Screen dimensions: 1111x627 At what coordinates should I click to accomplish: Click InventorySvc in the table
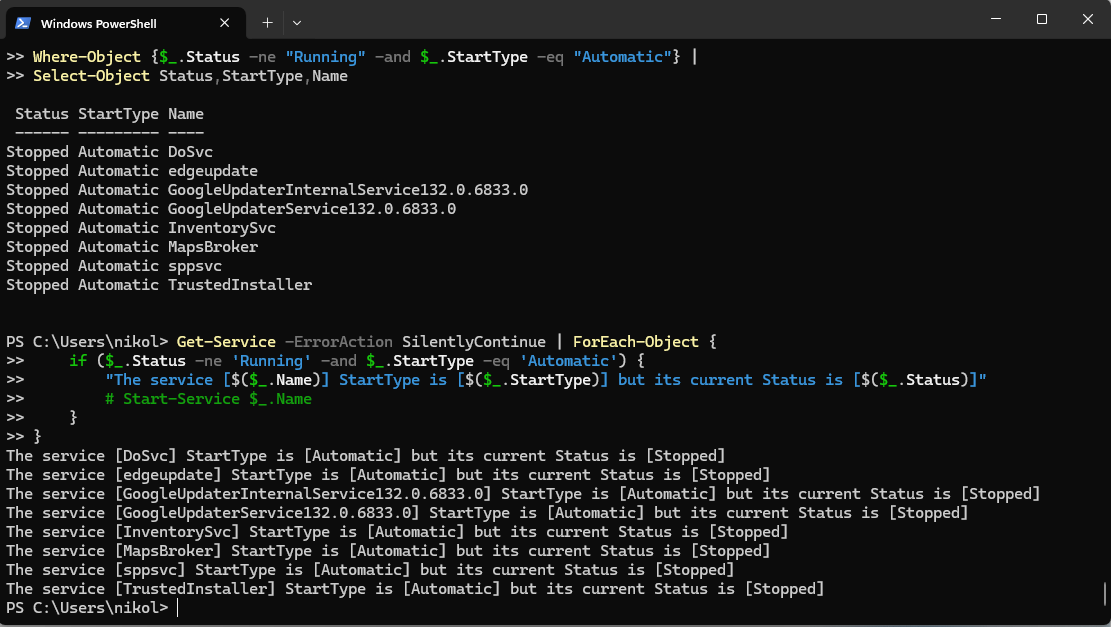(222, 228)
